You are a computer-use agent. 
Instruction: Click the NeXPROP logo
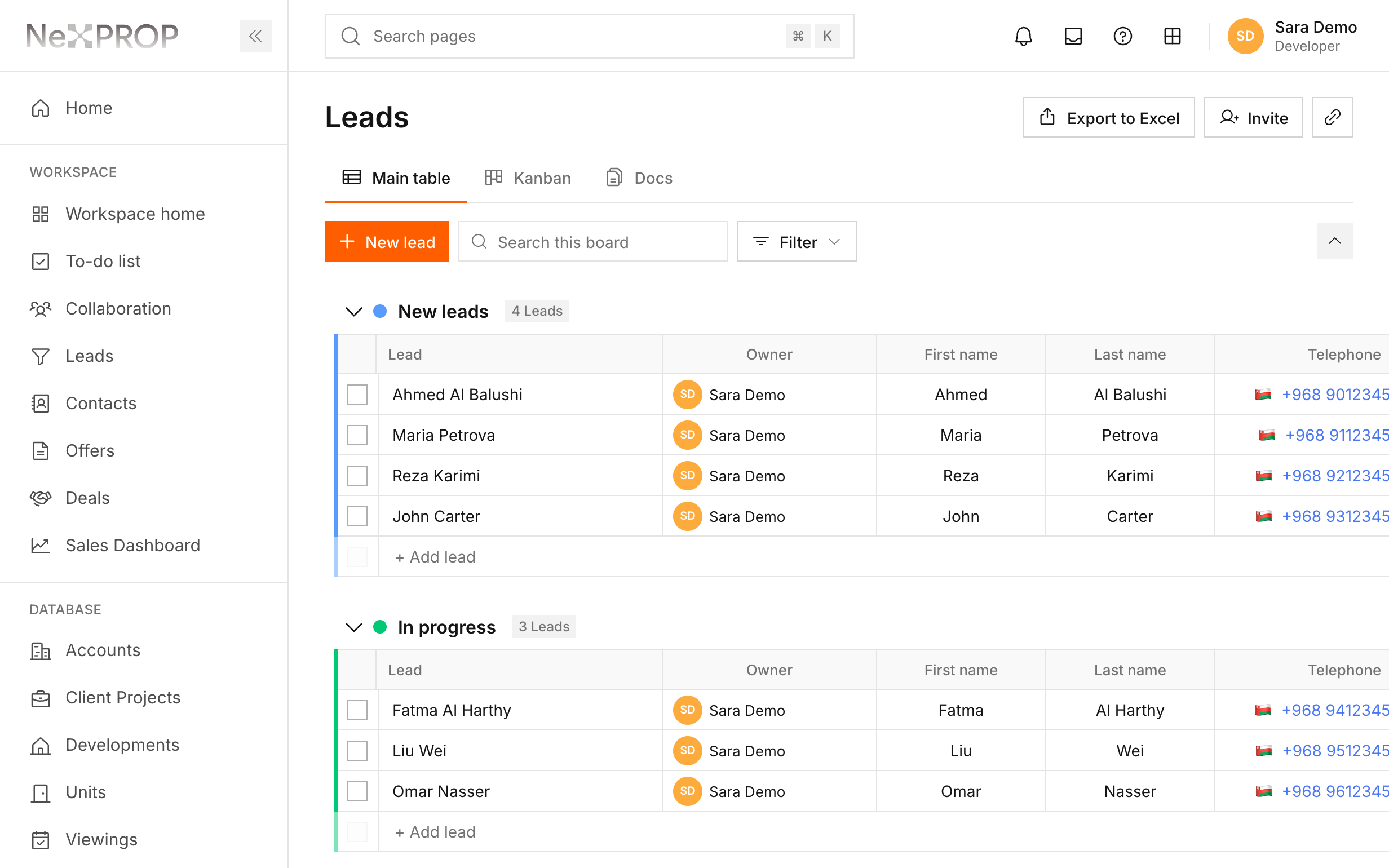tap(103, 36)
